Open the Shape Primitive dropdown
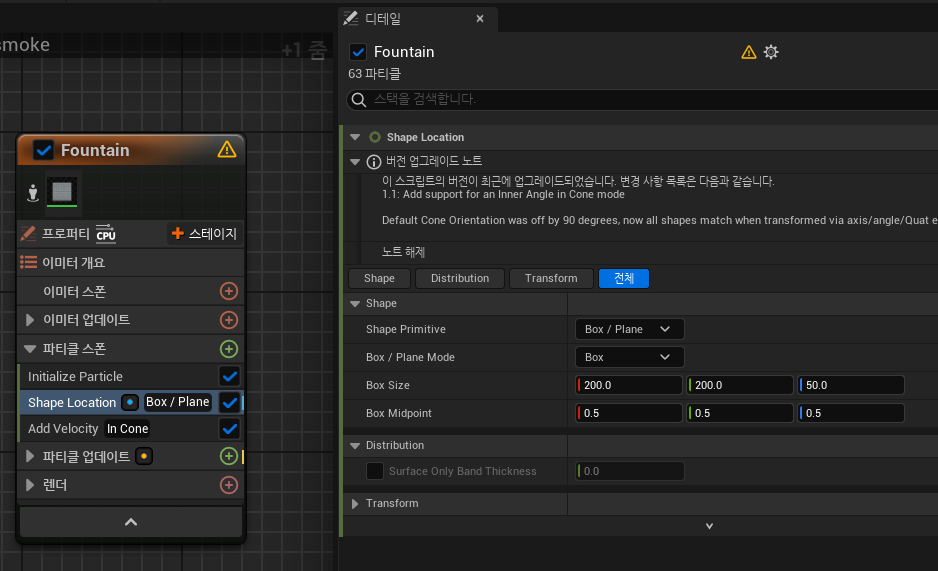The height and width of the screenshot is (571, 938). tap(629, 329)
